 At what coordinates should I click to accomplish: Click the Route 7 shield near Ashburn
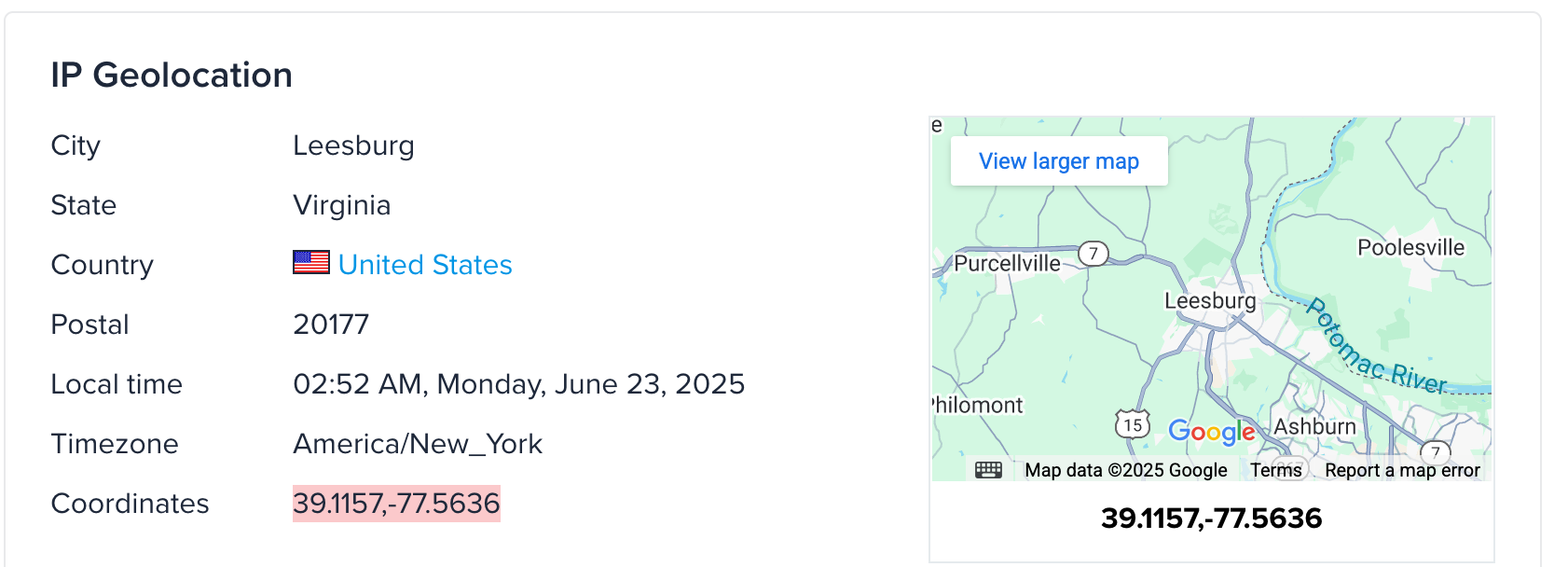click(x=1436, y=452)
